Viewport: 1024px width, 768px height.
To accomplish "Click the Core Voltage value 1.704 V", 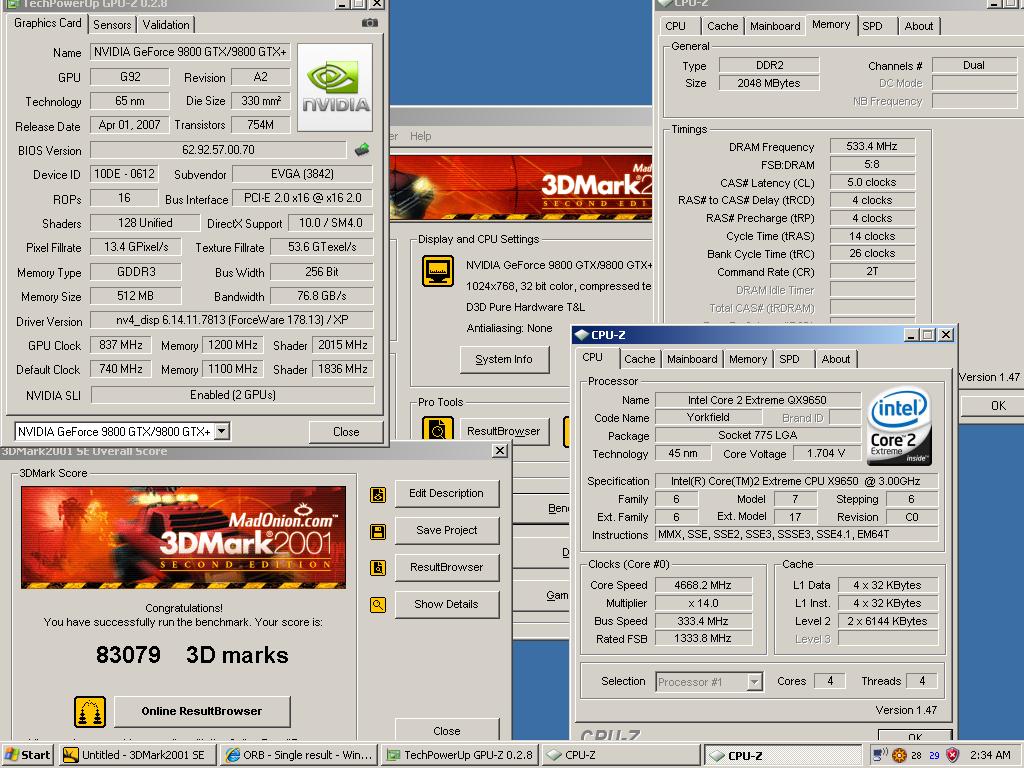I will pyautogui.click(x=826, y=453).
